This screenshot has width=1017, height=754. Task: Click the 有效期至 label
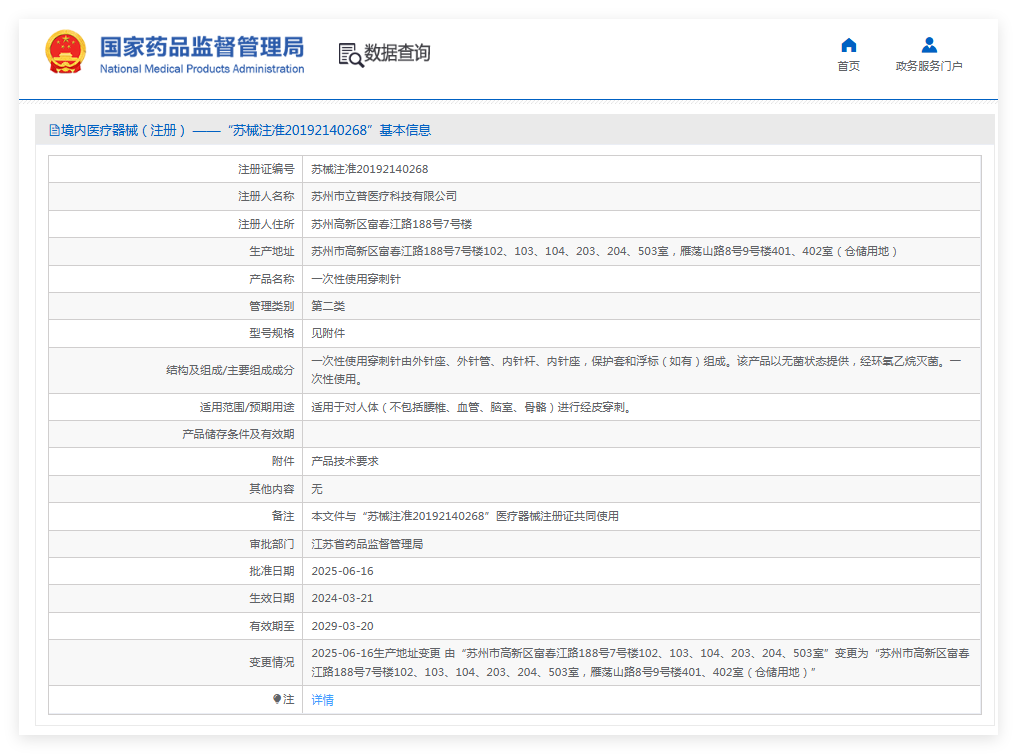[x=272, y=626]
